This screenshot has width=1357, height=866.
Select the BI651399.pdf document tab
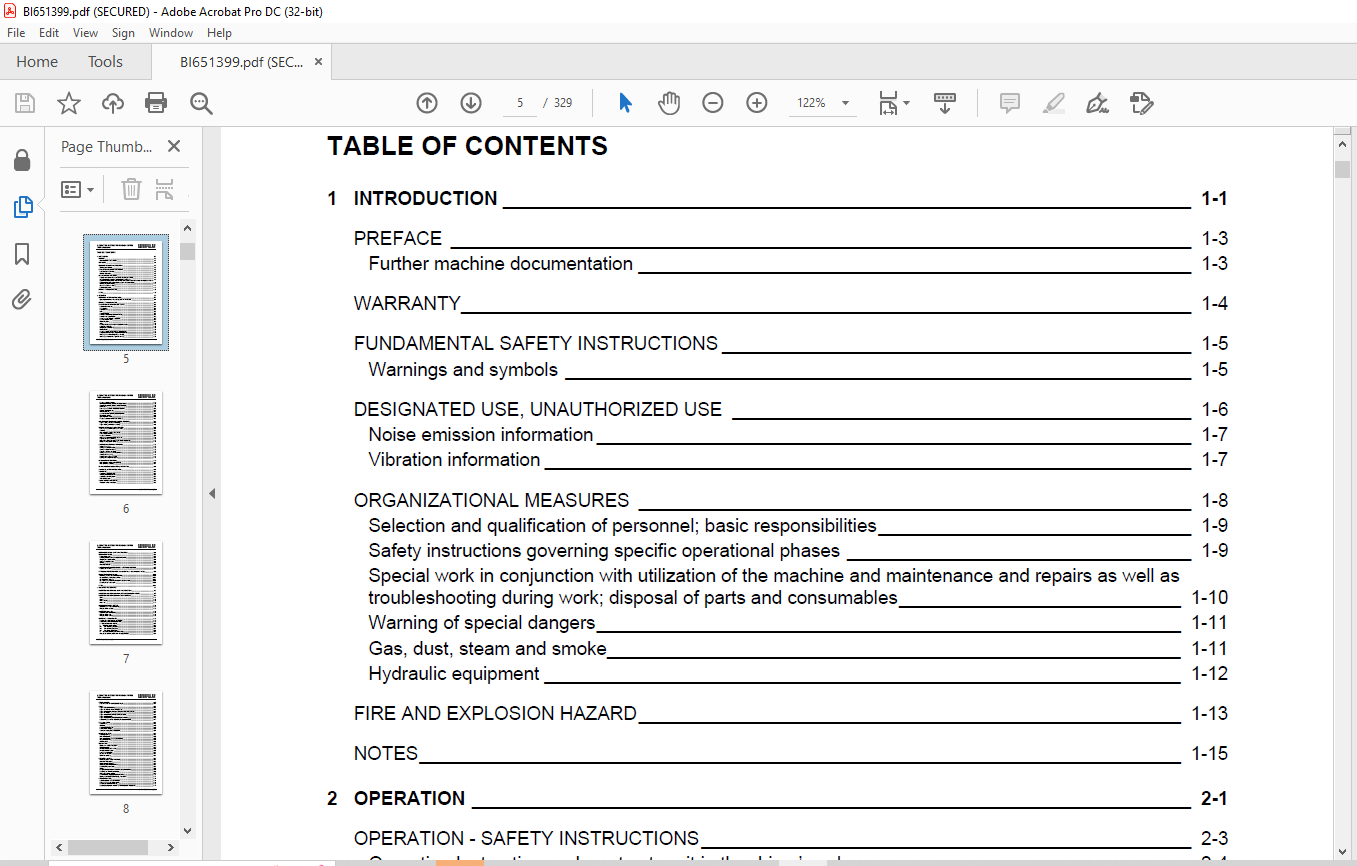(241, 62)
